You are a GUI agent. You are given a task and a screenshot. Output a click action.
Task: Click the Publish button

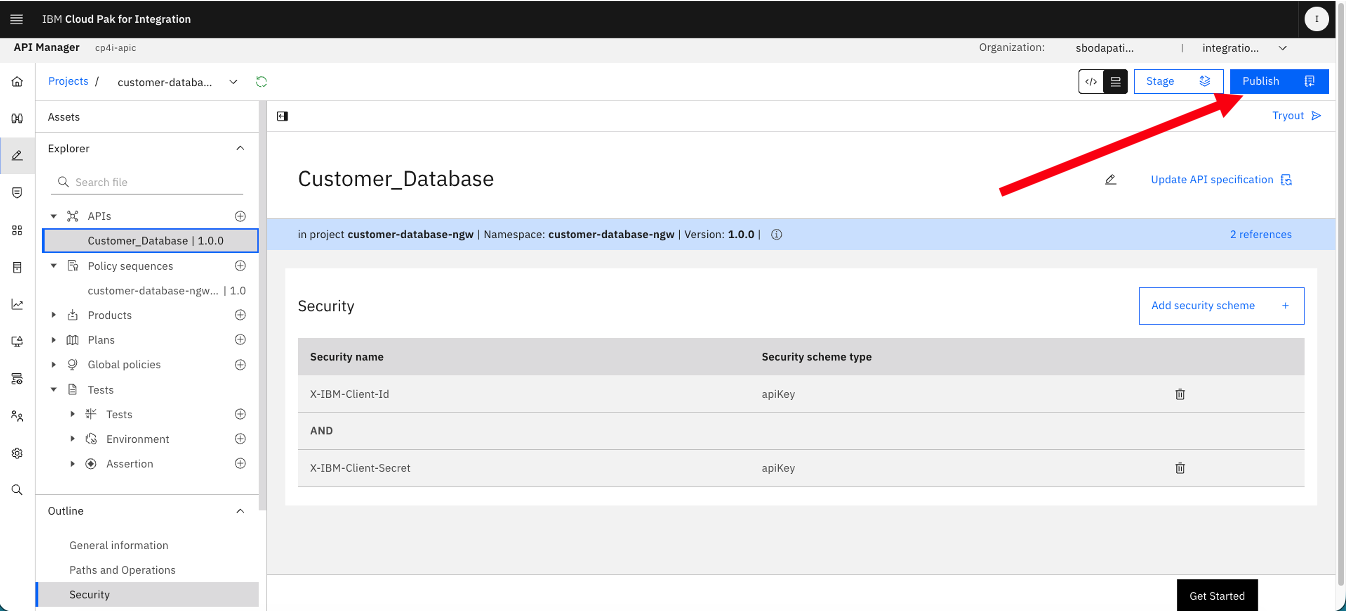(x=1279, y=82)
